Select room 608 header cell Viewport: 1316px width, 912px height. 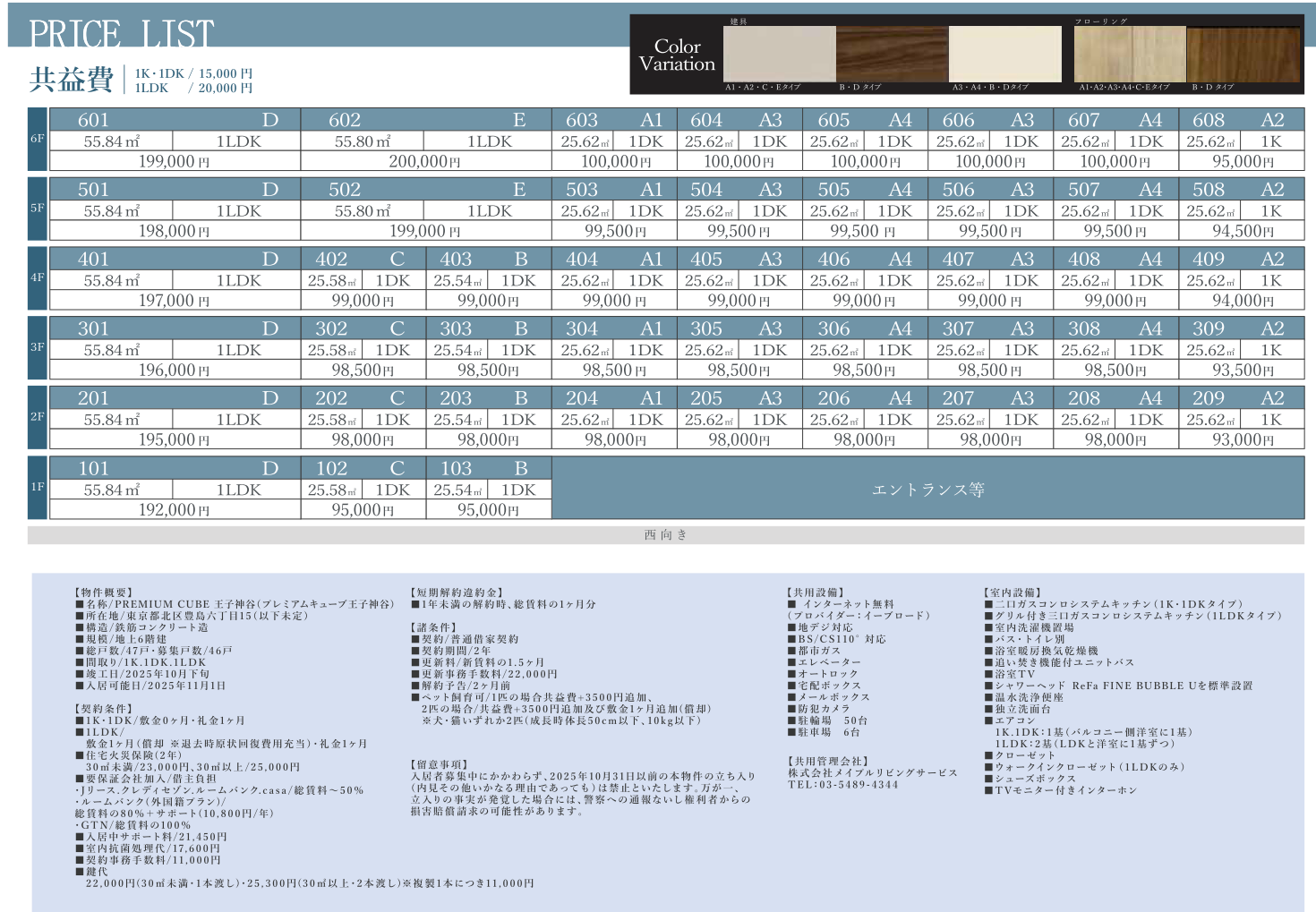coord(1241,120)
